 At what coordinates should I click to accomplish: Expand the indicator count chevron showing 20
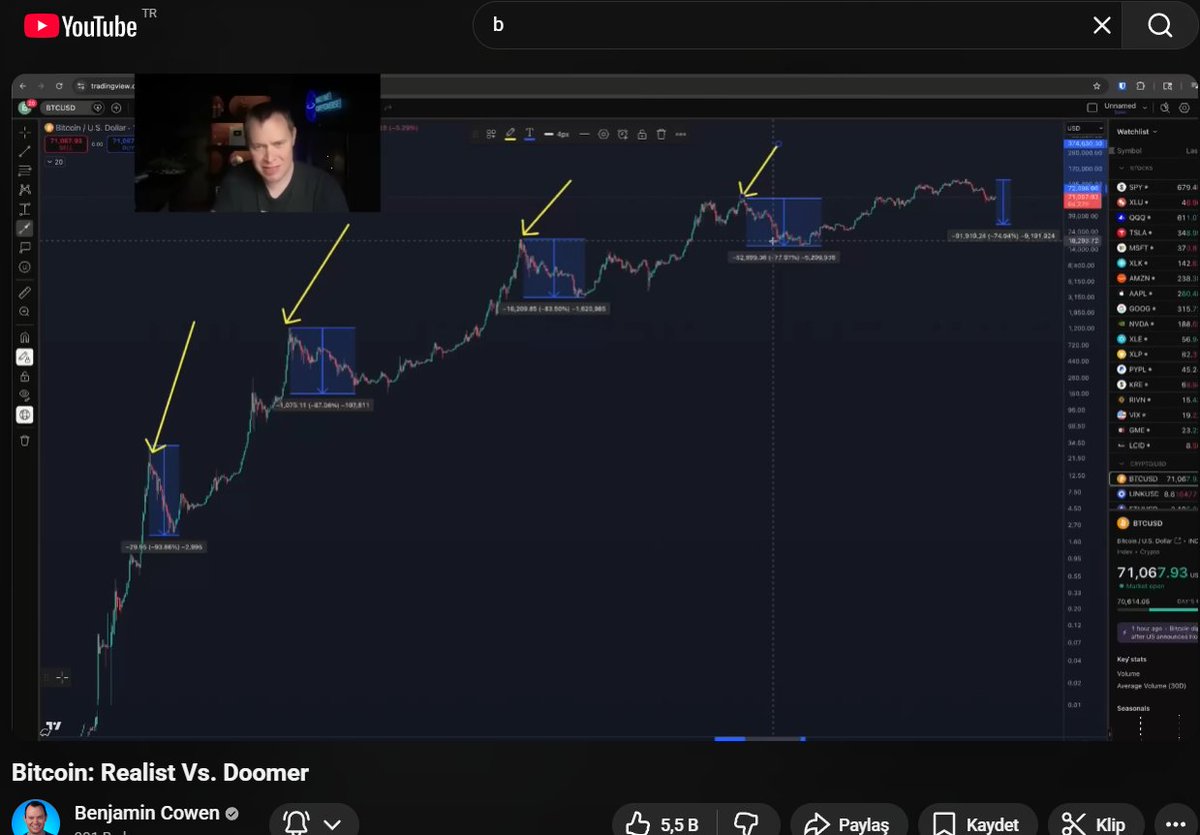(x=55, y=161)
